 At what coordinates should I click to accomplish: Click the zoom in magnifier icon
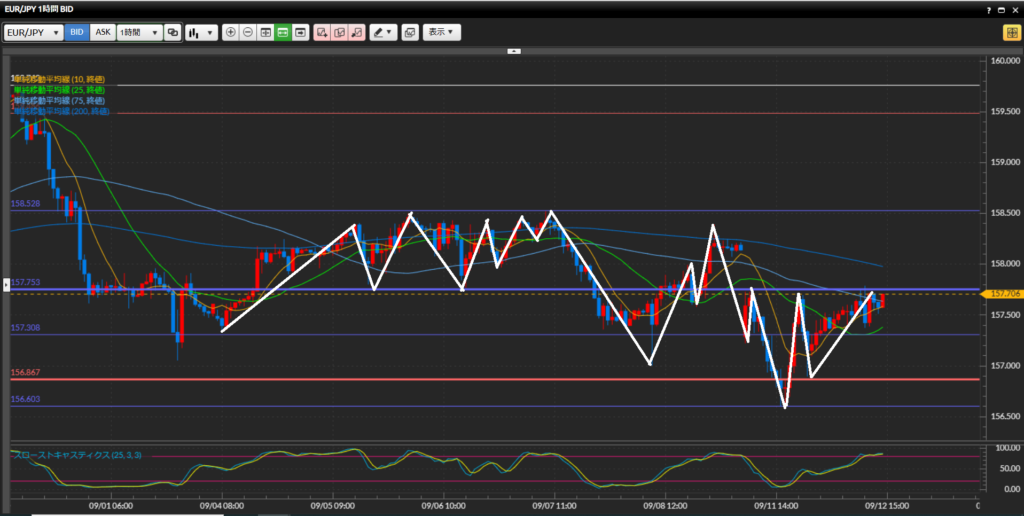coord(231,32)
